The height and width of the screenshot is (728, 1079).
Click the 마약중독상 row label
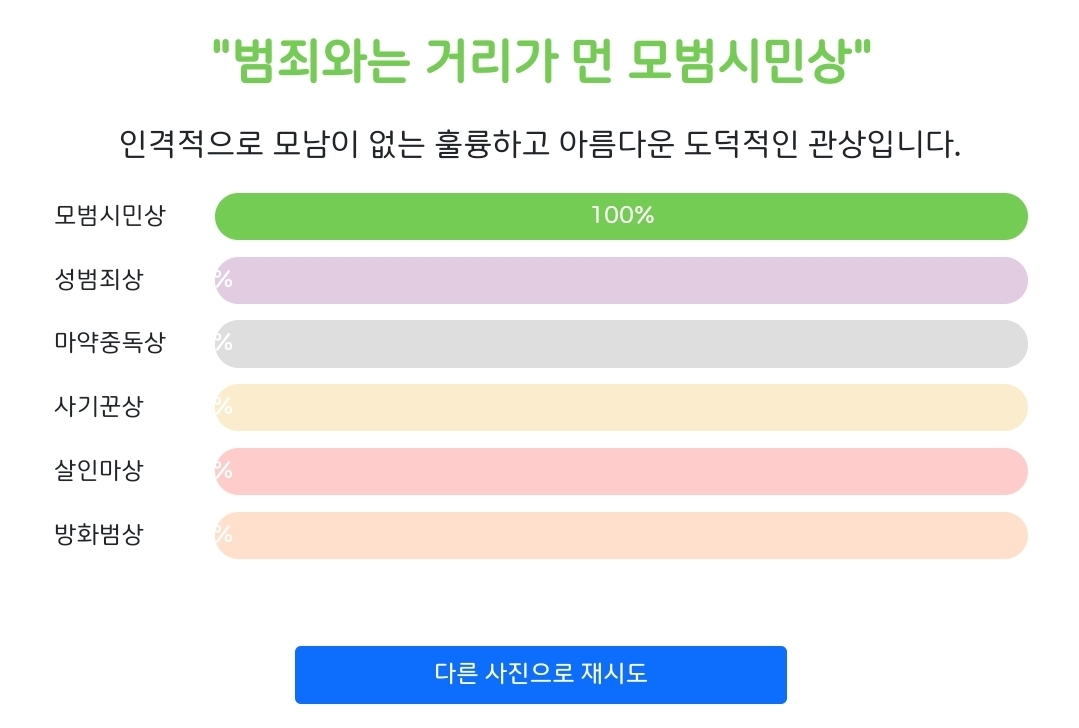[110, 342]
